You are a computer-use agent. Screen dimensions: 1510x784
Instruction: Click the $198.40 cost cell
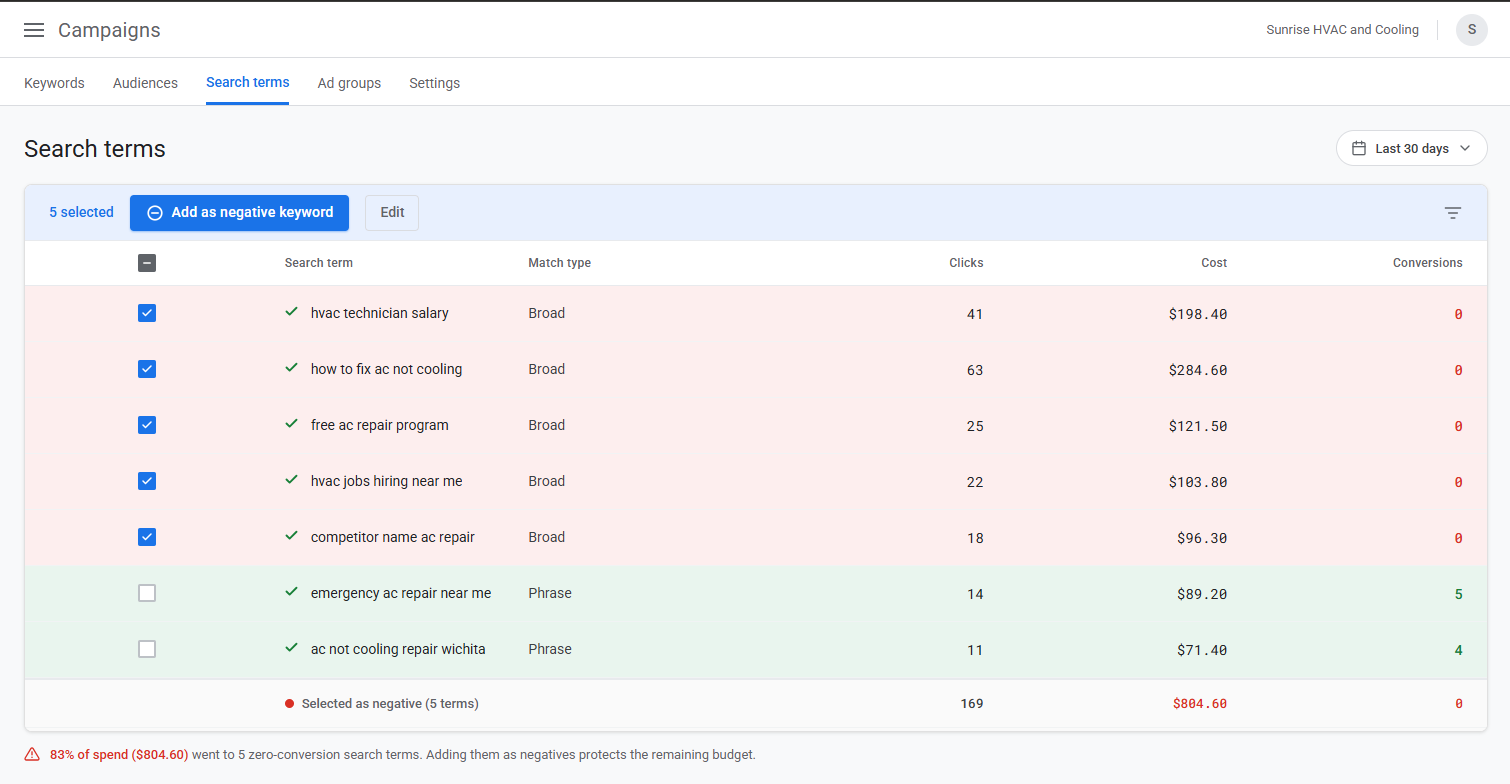[1197, 314]
